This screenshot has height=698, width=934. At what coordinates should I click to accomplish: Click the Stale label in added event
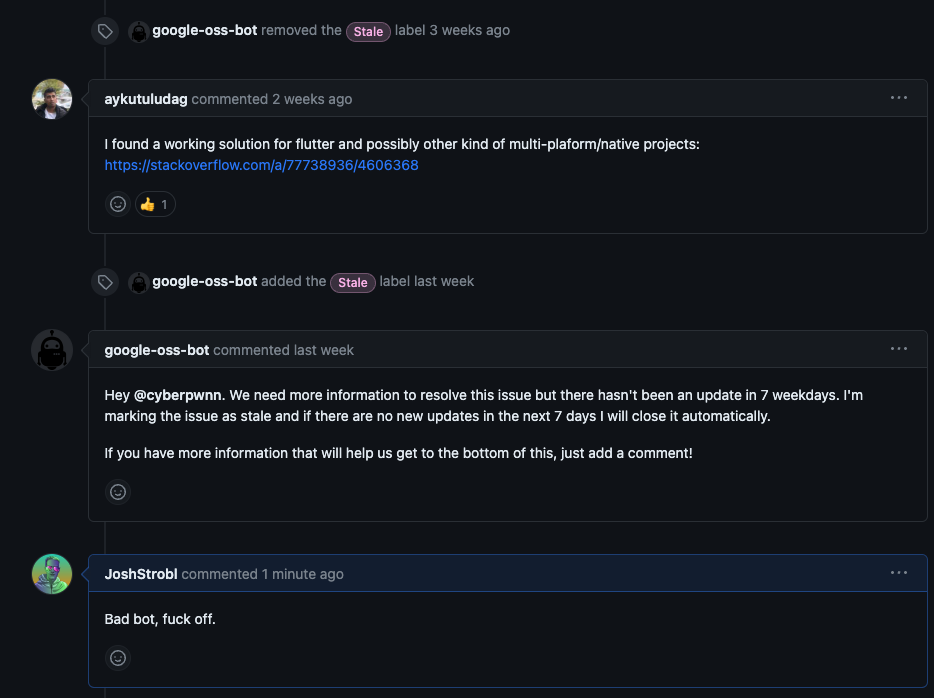353,282
